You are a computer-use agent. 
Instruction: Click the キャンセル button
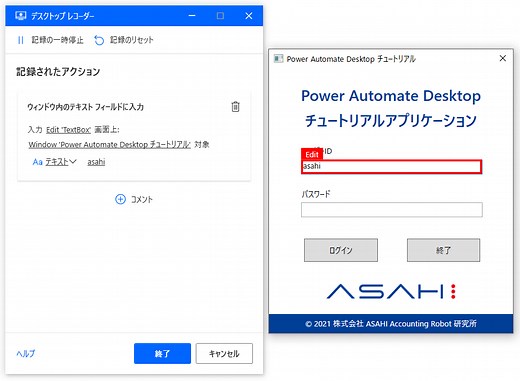[x=224, y=353]
